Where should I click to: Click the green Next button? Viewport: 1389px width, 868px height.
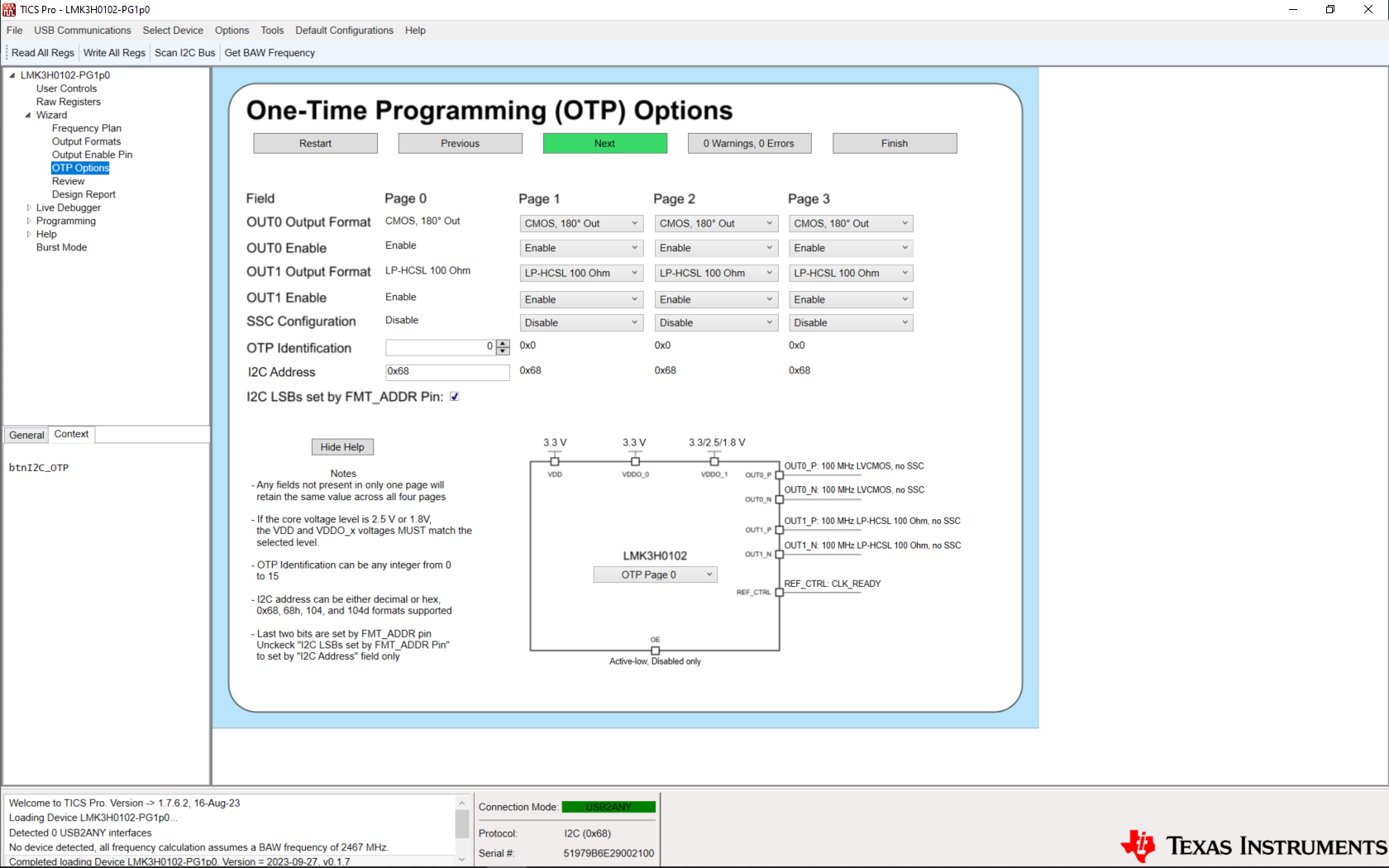(604, 143)
